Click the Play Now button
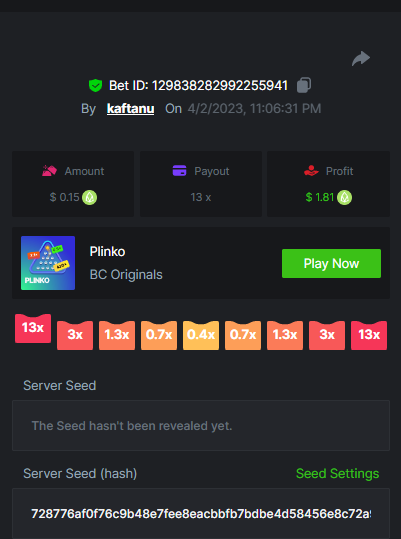 331,263
